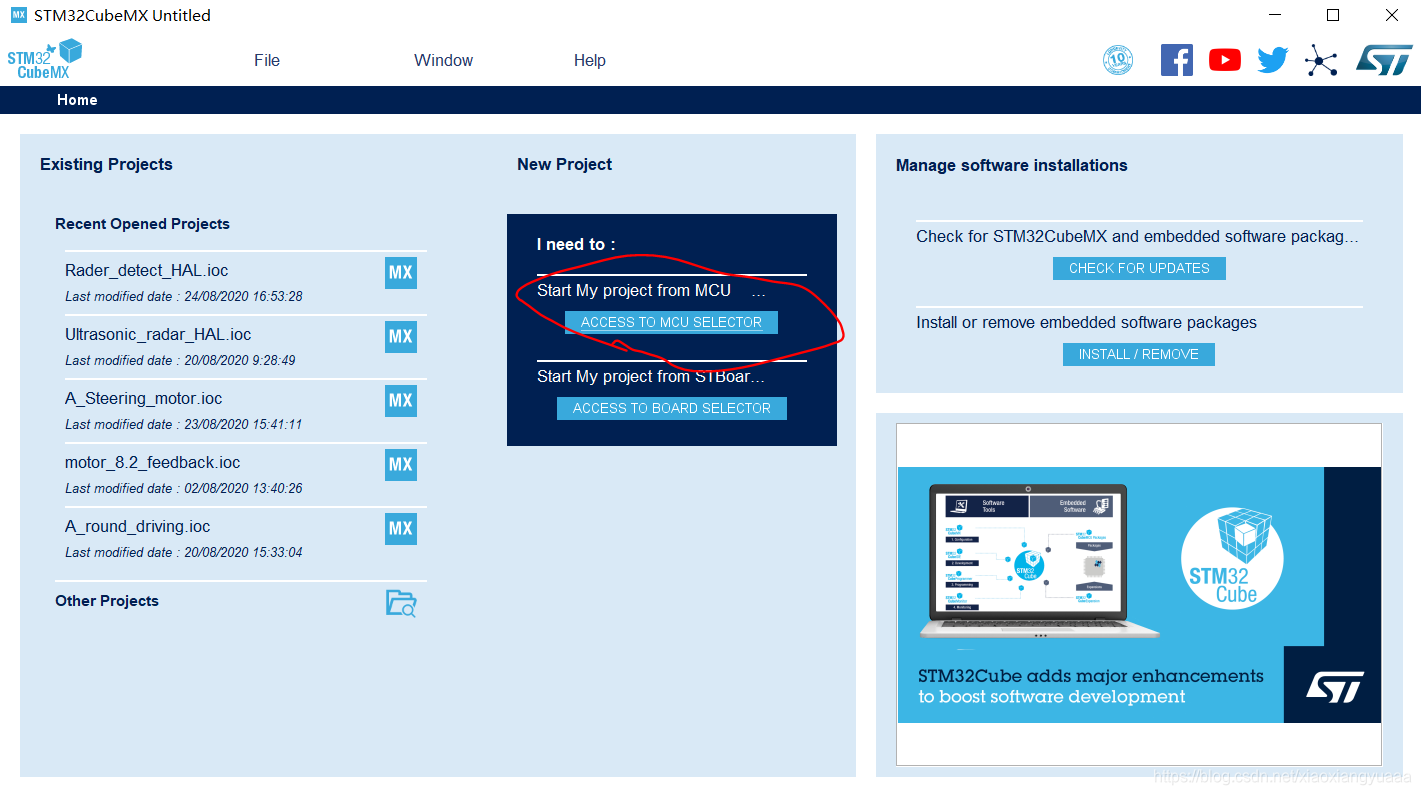The image size is (1421, 795).
Task: Click 'Install or remove embedded software packages' text
Action: point(1087,323)
